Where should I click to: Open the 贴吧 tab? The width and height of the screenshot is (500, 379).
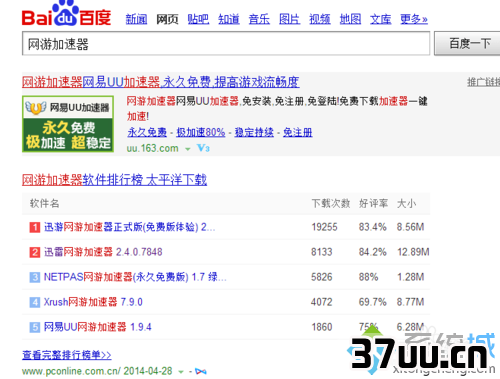point(198,19)
